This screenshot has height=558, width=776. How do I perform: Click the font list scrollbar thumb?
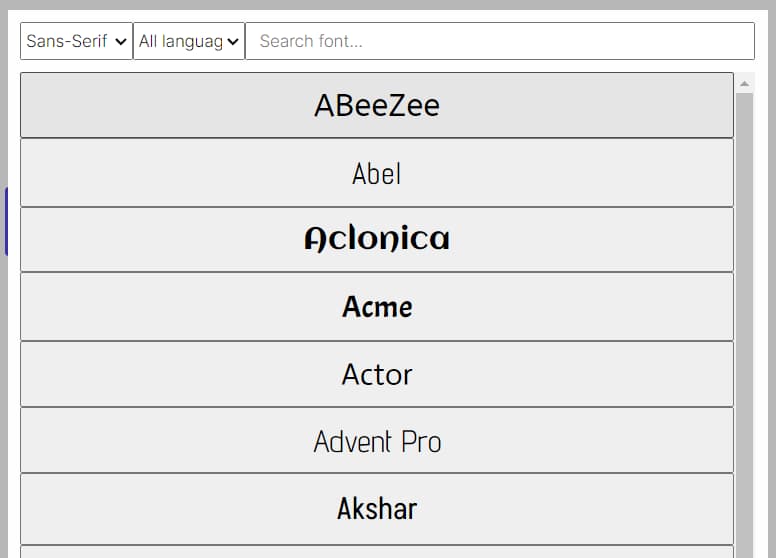[744, 326]
